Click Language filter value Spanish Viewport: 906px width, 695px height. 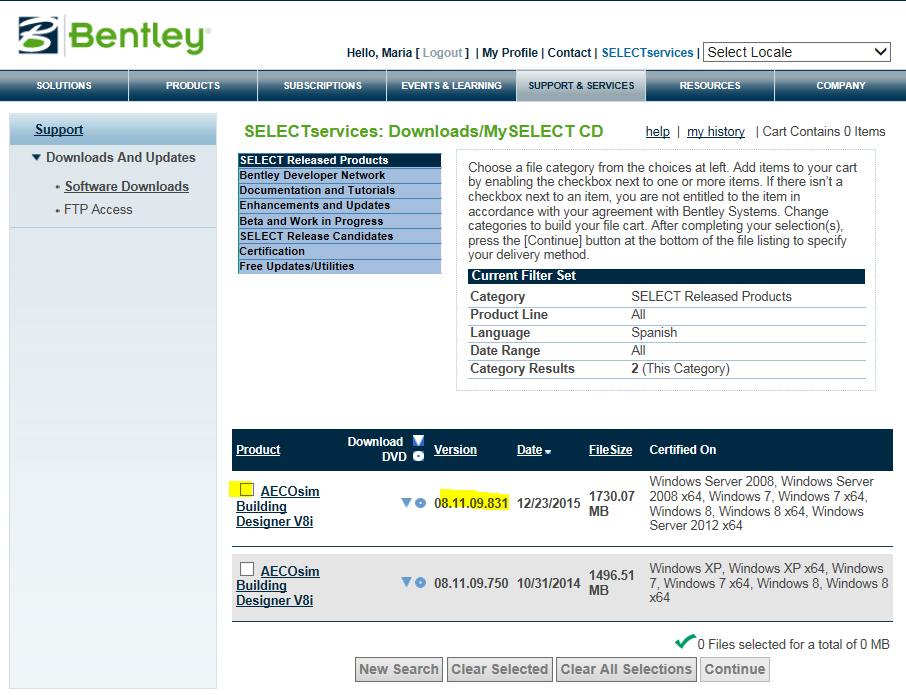point(654,333)
